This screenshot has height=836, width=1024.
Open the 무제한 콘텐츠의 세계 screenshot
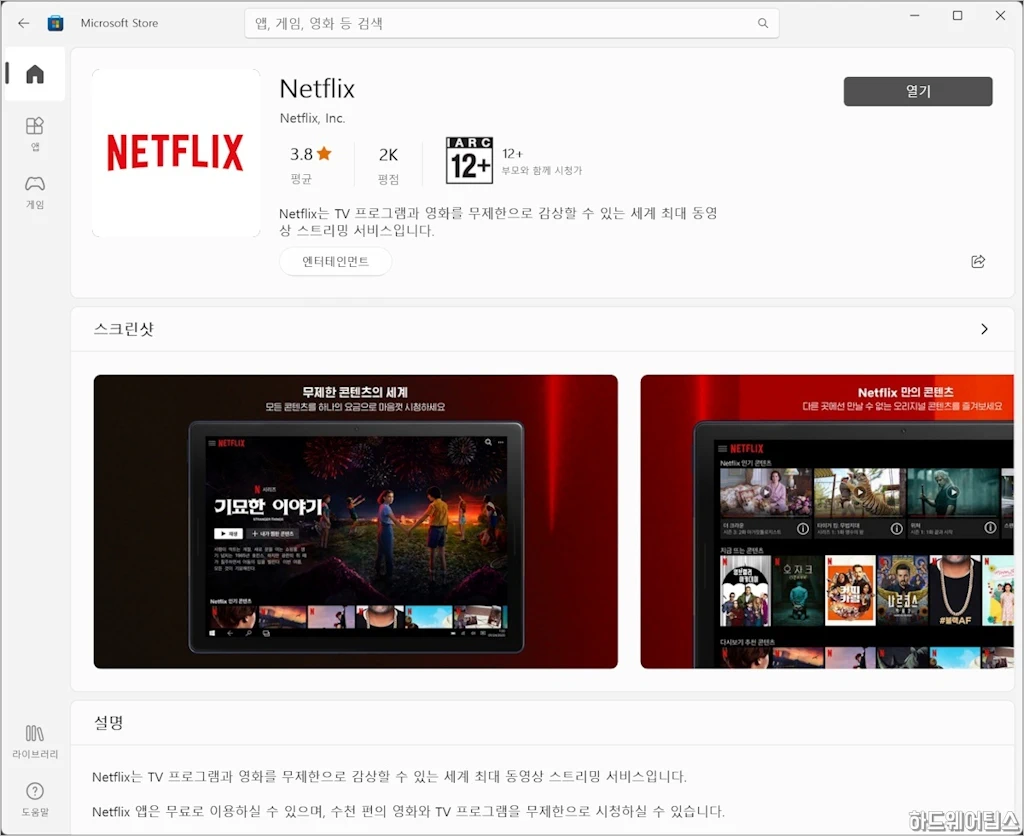356,521
